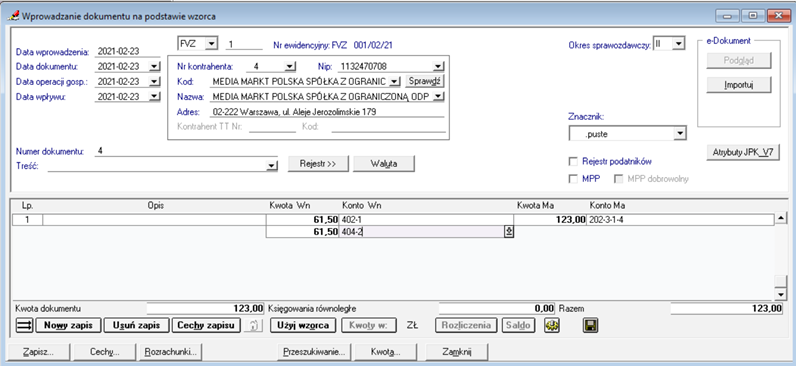This screenshot has width=796, height=366.
Task: Click Użyj wzorca button
Action: [303, 325]
